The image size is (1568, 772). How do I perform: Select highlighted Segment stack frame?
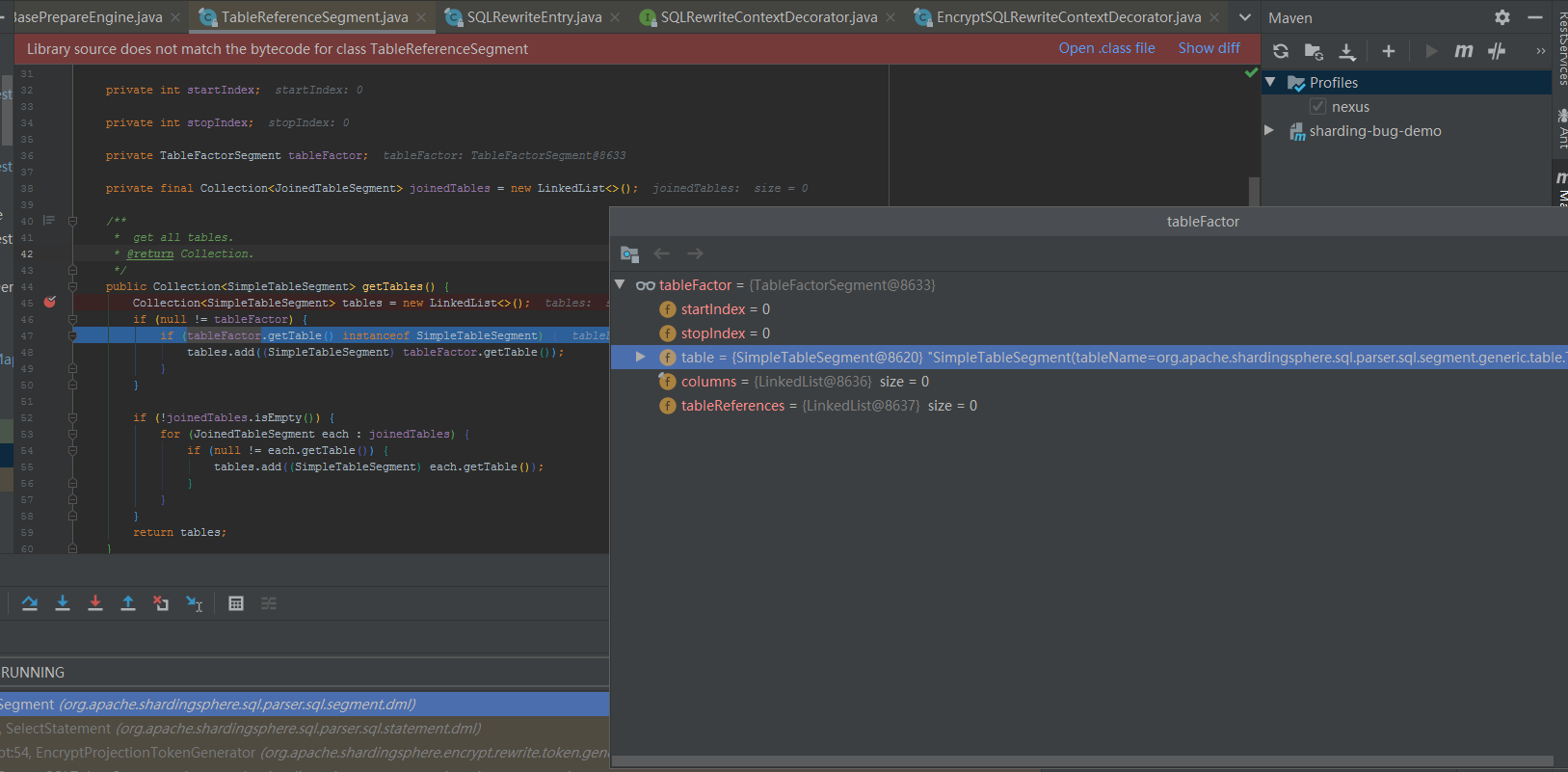(x=305, y=704)
